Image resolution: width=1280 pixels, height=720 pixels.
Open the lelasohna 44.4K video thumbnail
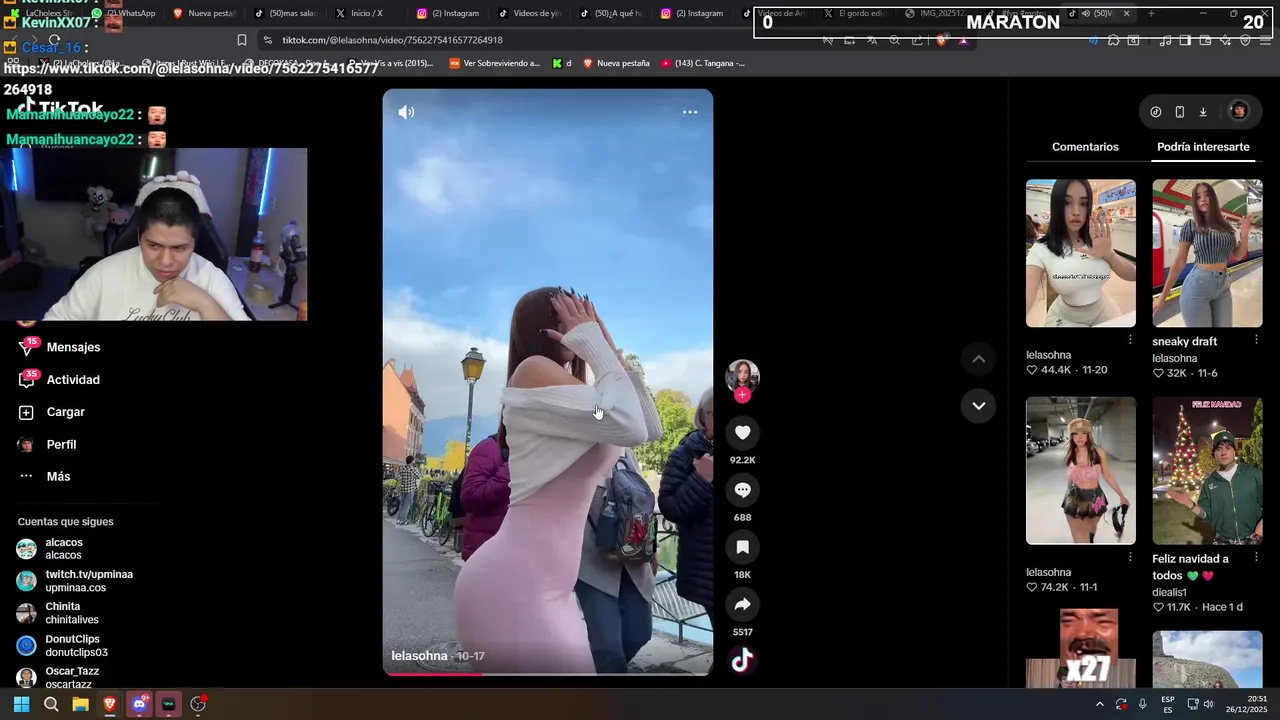[x=1081, y=253]
